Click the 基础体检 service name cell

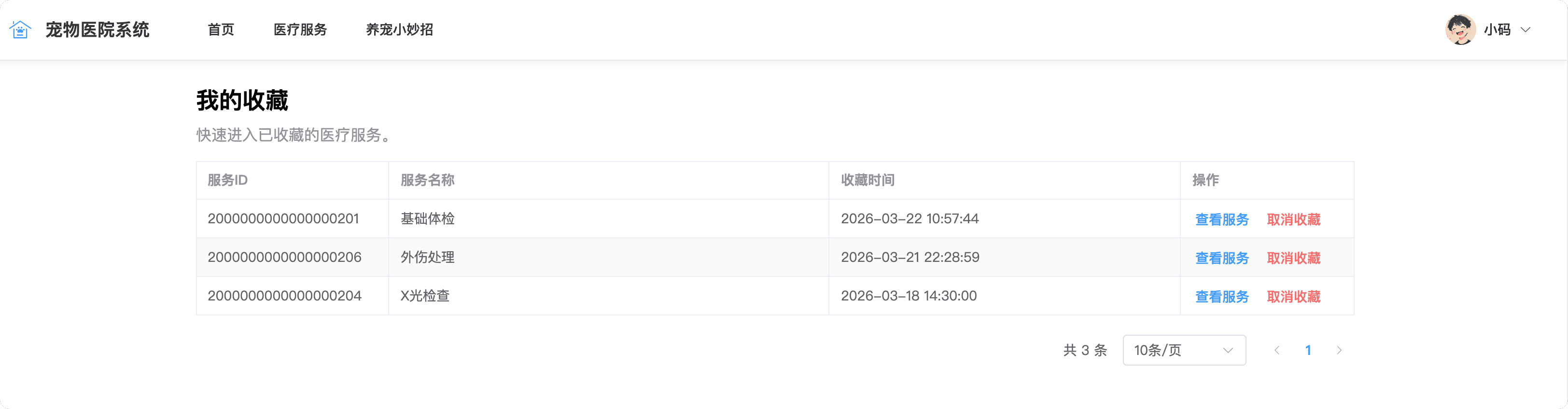[x=609, y=218]
